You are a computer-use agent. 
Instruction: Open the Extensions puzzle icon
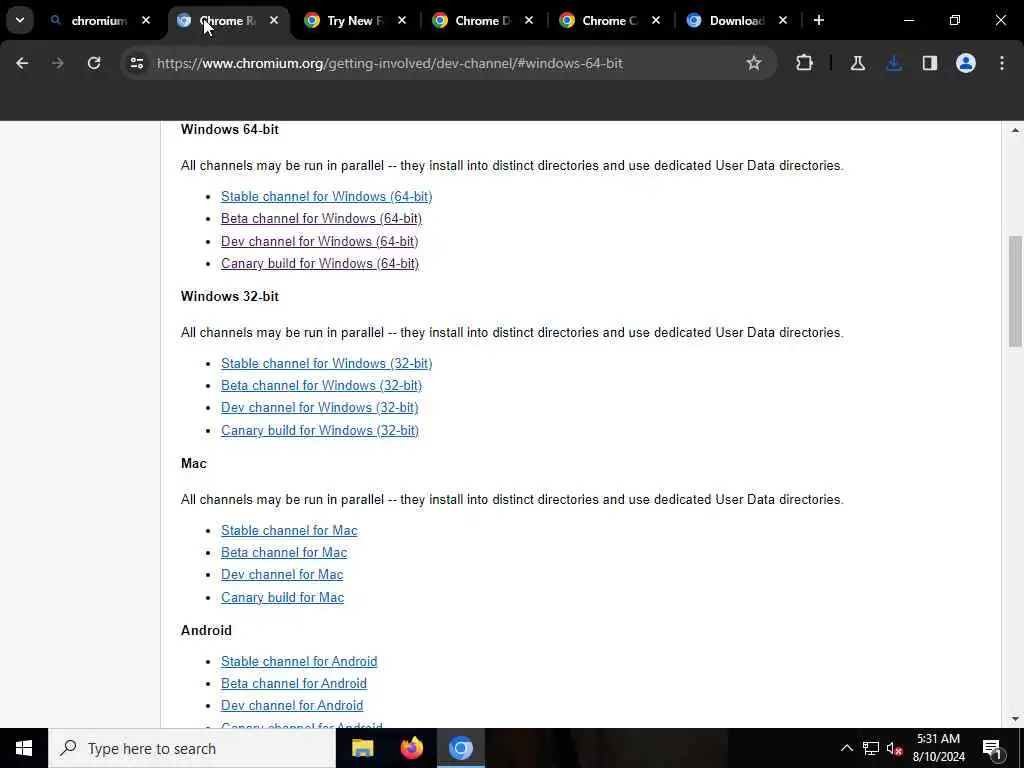pos(805,63)
